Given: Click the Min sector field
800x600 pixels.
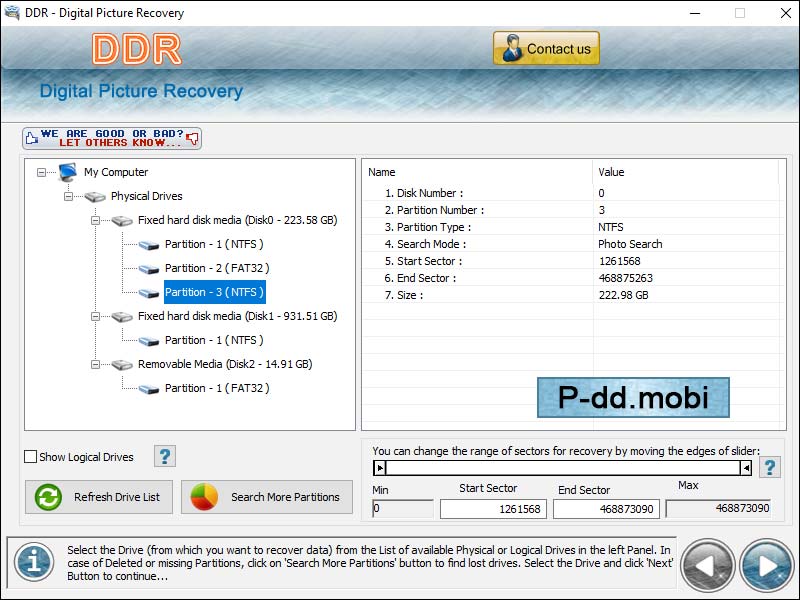Looking at the screenshot, I should tap(403, 509).
